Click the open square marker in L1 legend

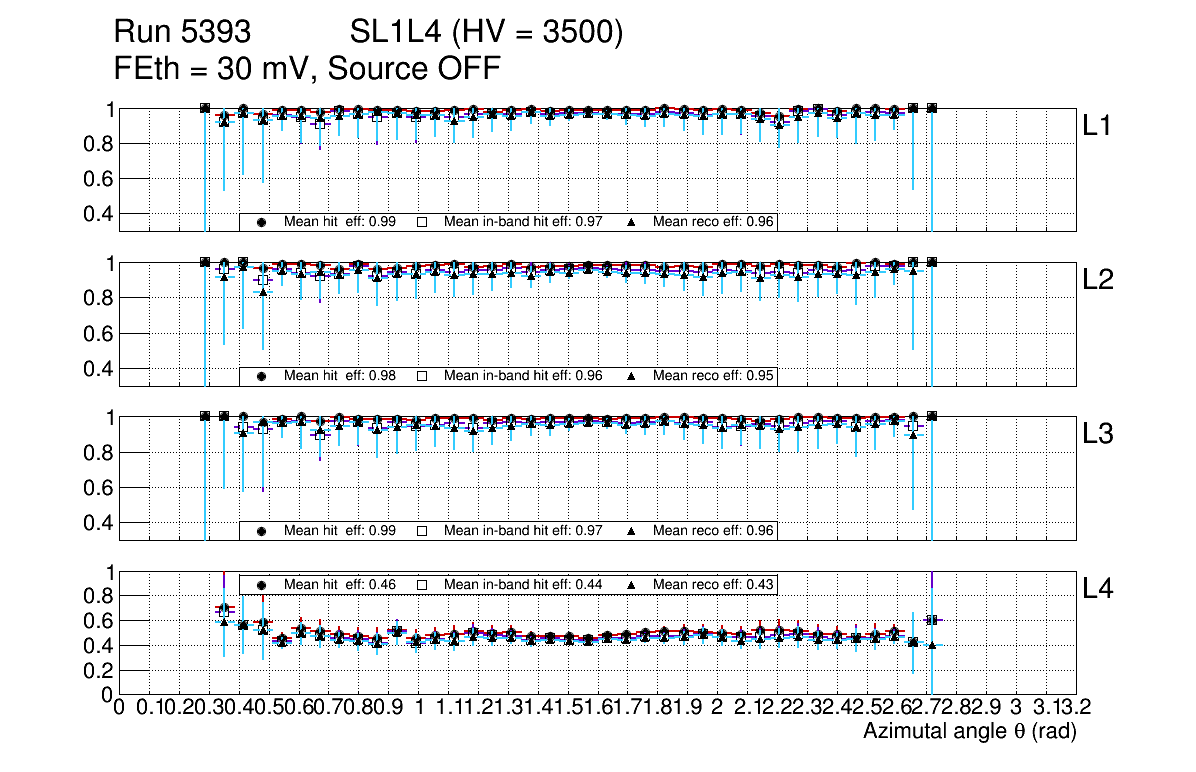click(422, 222)
